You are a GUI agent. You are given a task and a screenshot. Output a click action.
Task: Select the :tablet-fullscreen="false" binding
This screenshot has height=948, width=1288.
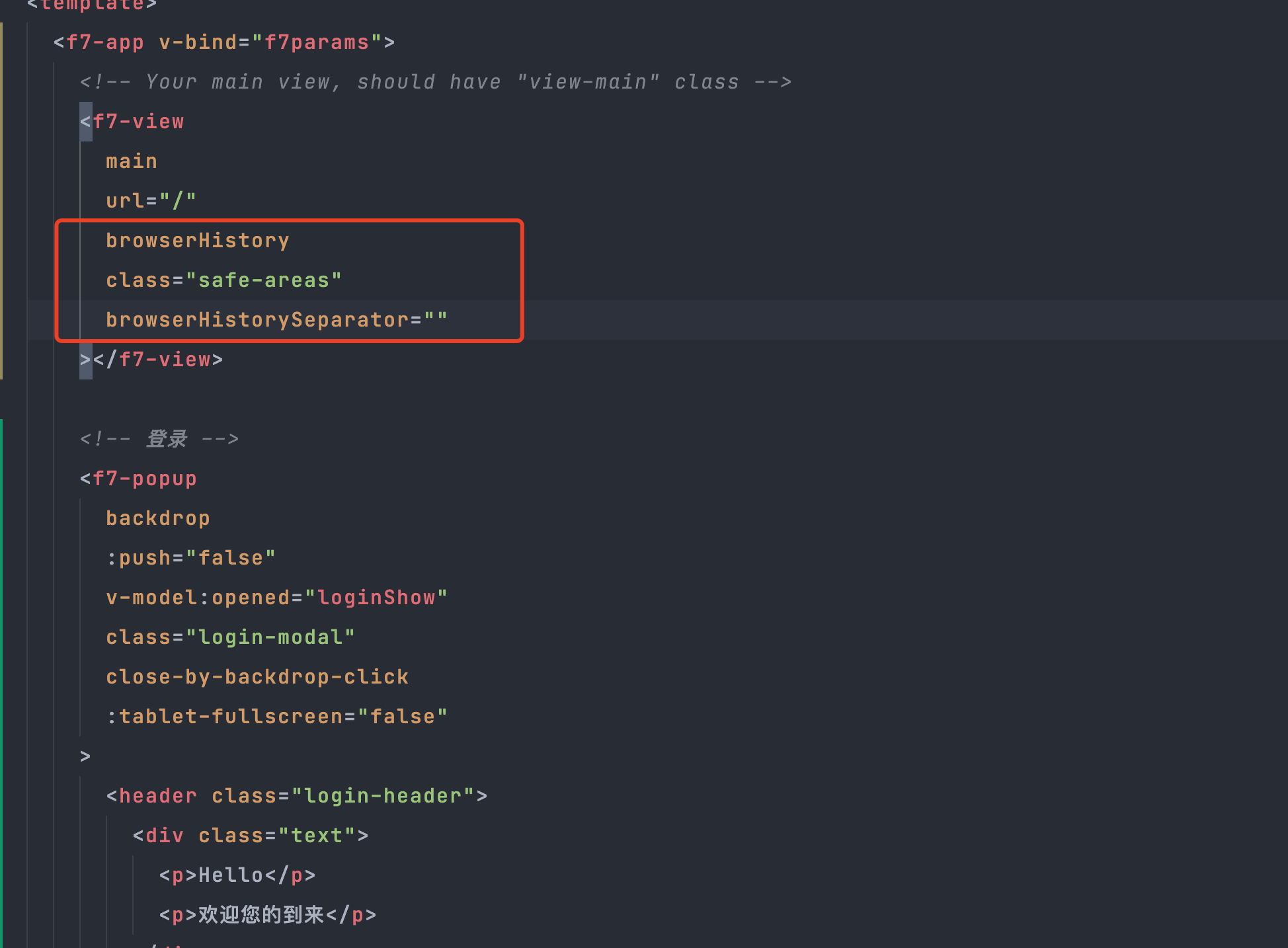276,716
